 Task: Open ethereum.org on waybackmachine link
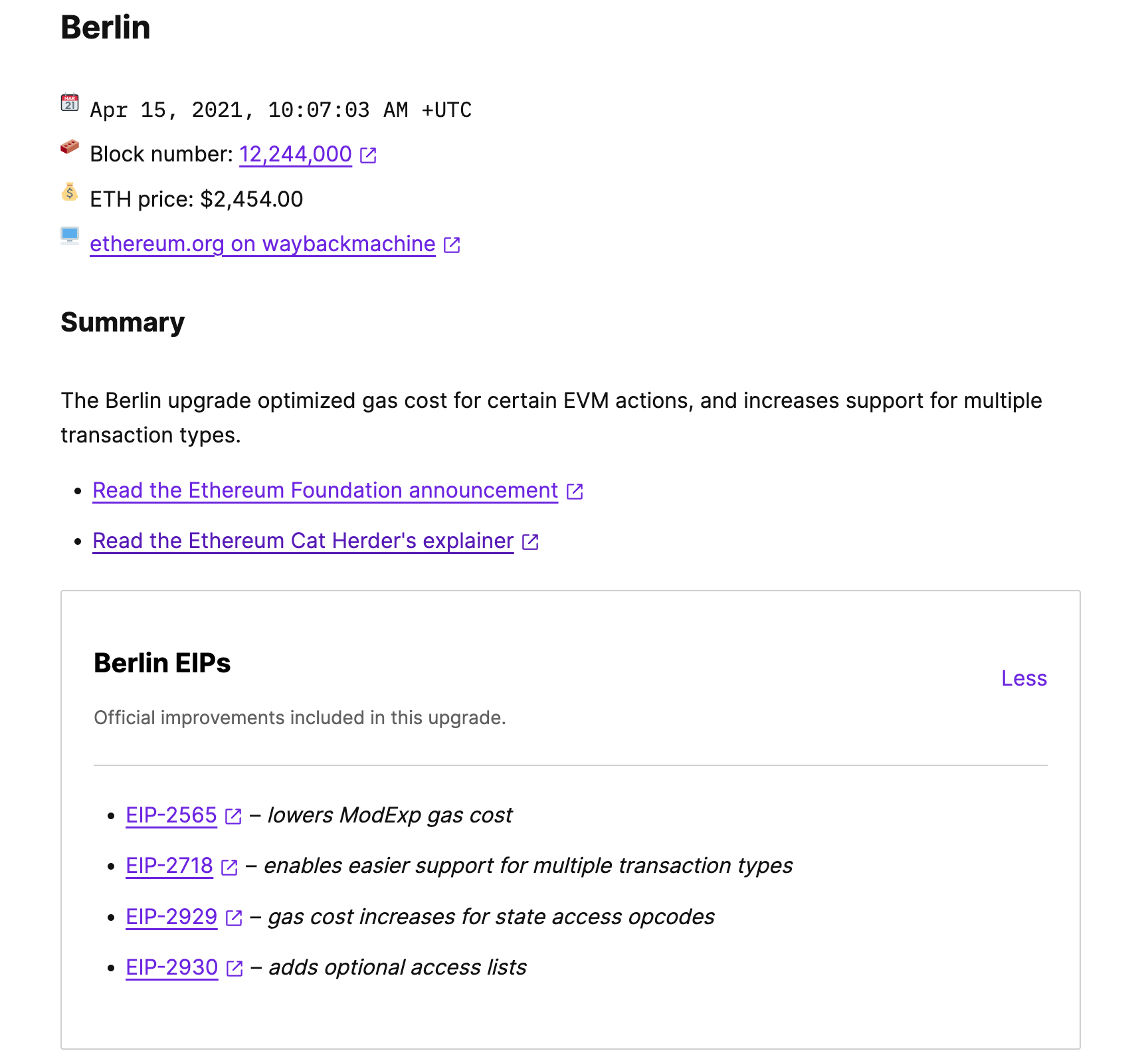(x=262, y=244)
